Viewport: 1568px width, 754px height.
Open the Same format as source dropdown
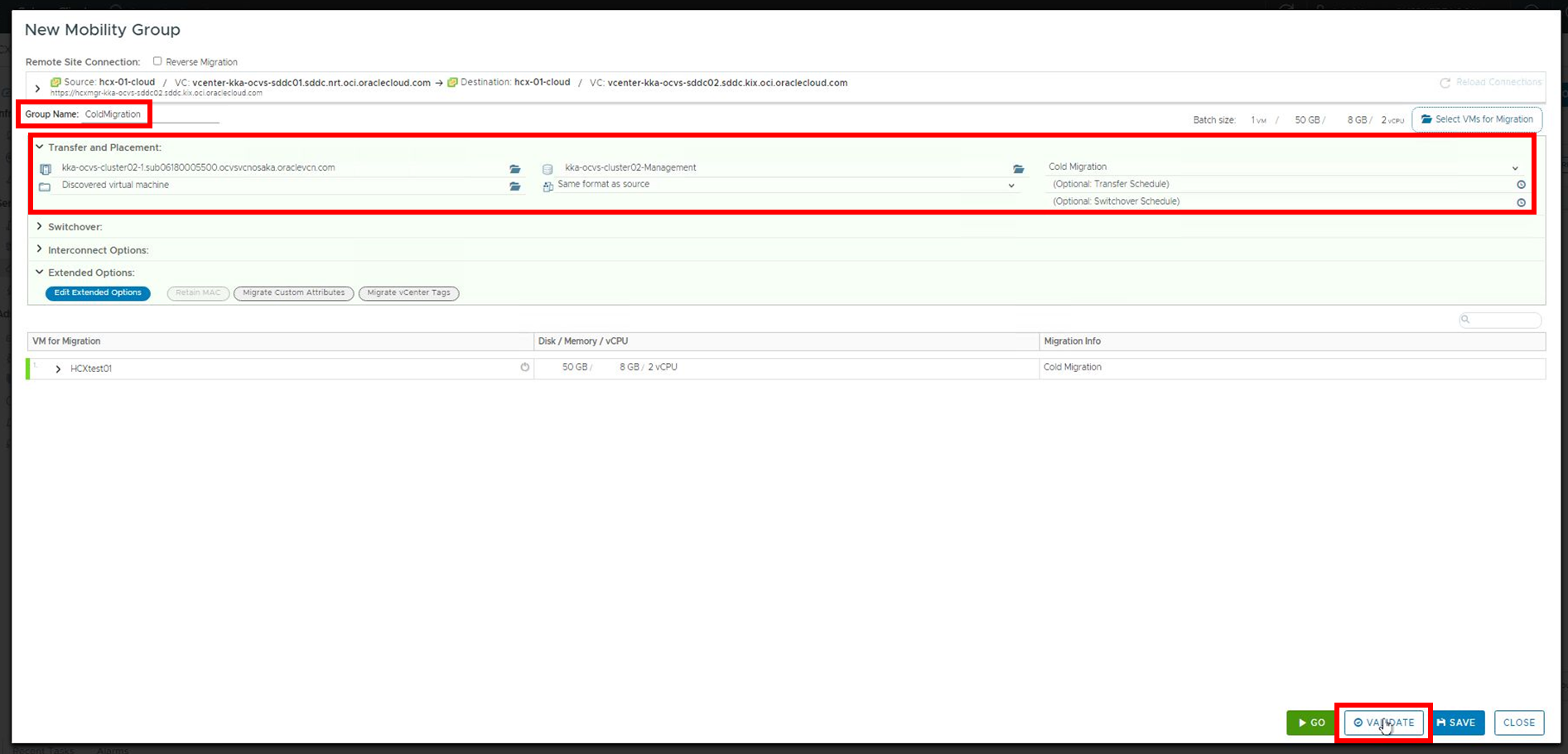[x=1011, y=186]
